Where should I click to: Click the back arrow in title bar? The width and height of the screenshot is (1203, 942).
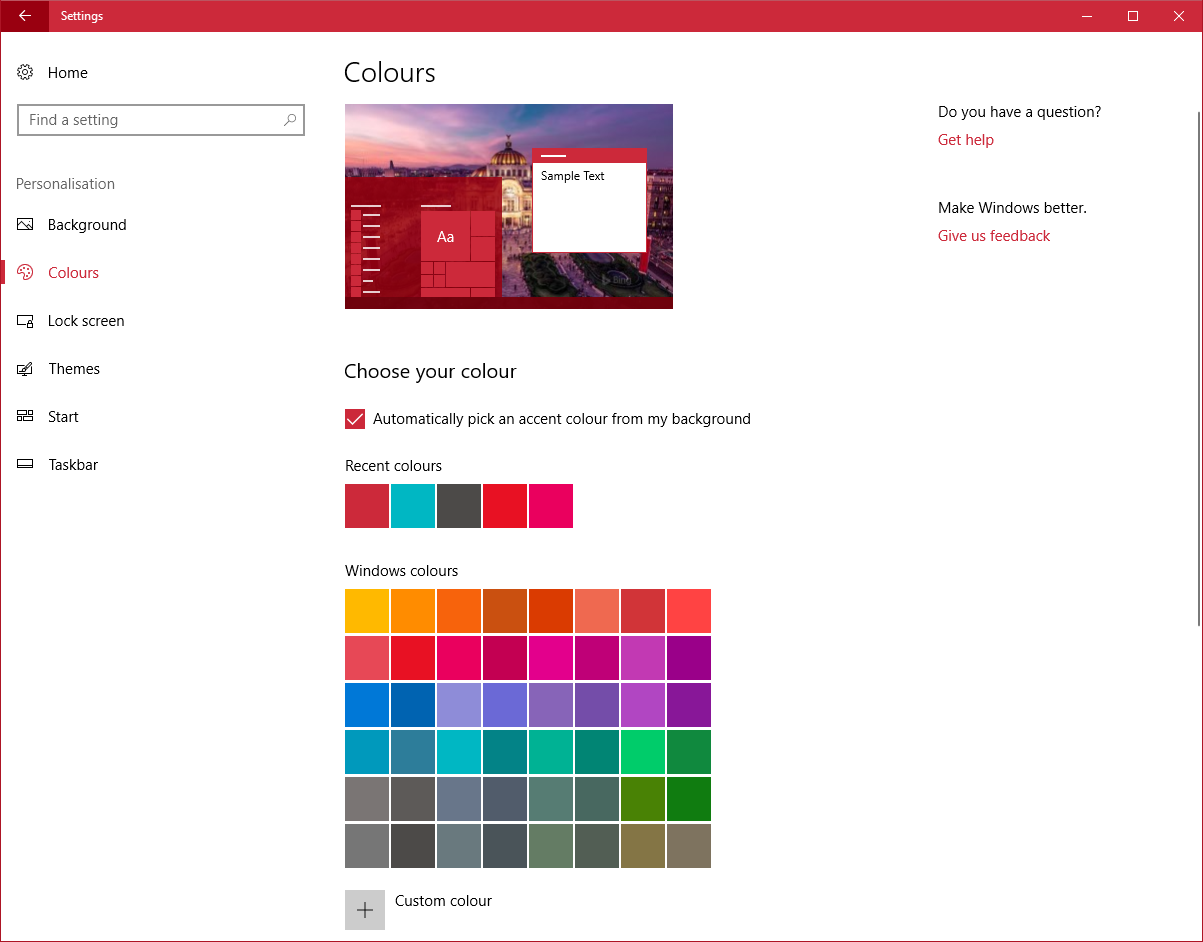25,16
